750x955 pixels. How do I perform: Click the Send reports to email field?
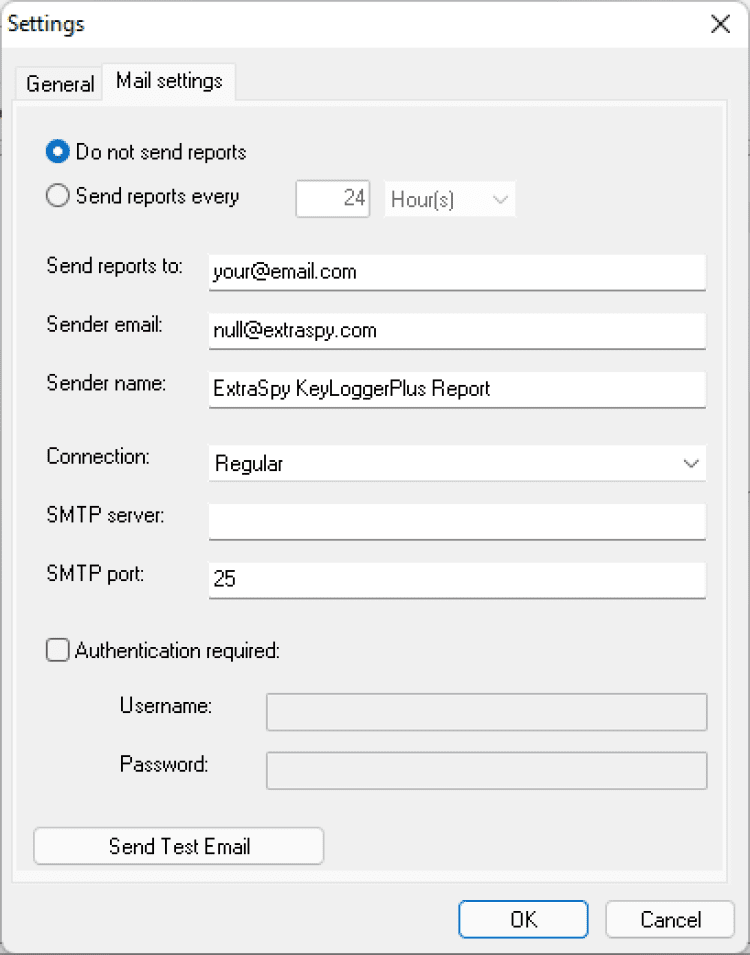point(457,272)
